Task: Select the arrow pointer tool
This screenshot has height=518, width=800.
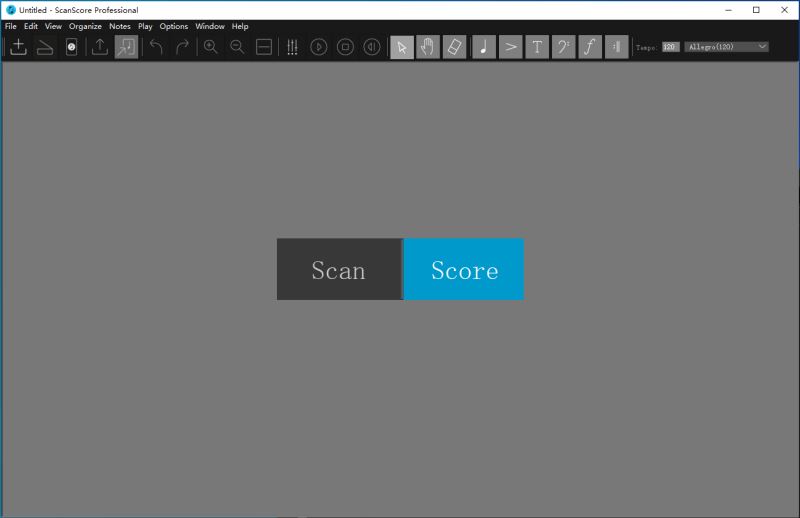Action: [402, 47]
